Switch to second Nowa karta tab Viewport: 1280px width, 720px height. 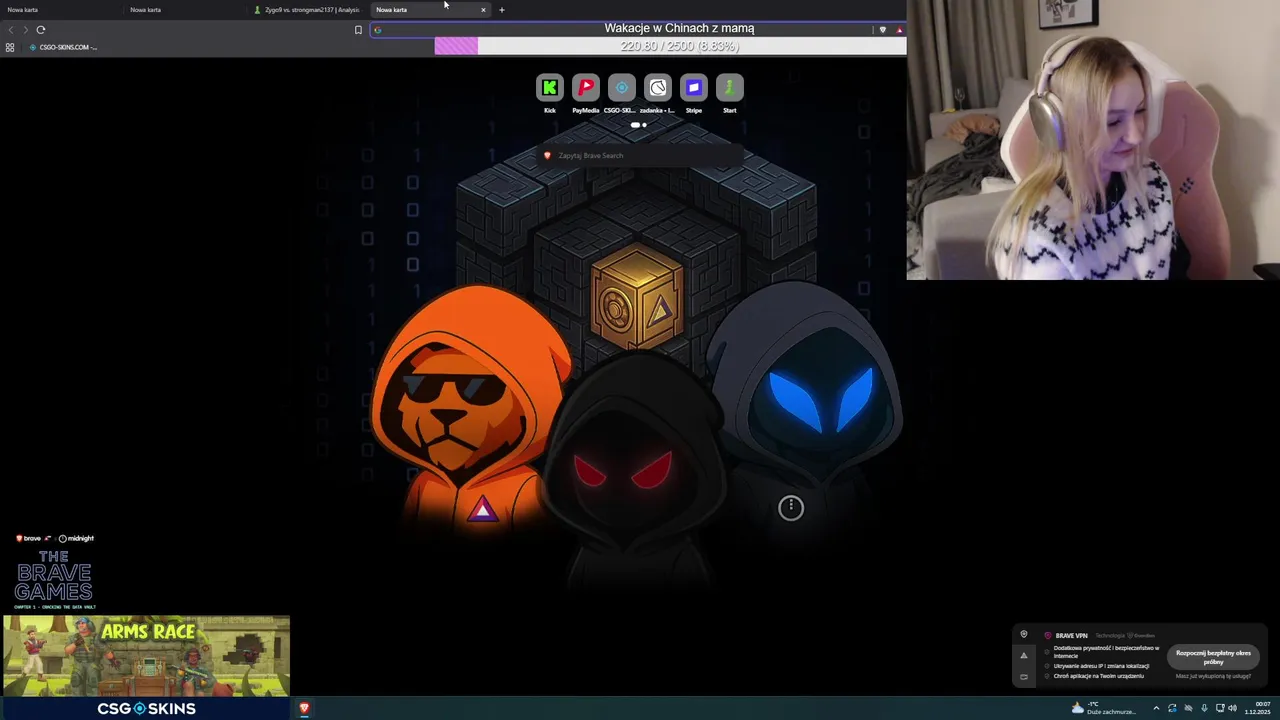(x=183, y=10)
